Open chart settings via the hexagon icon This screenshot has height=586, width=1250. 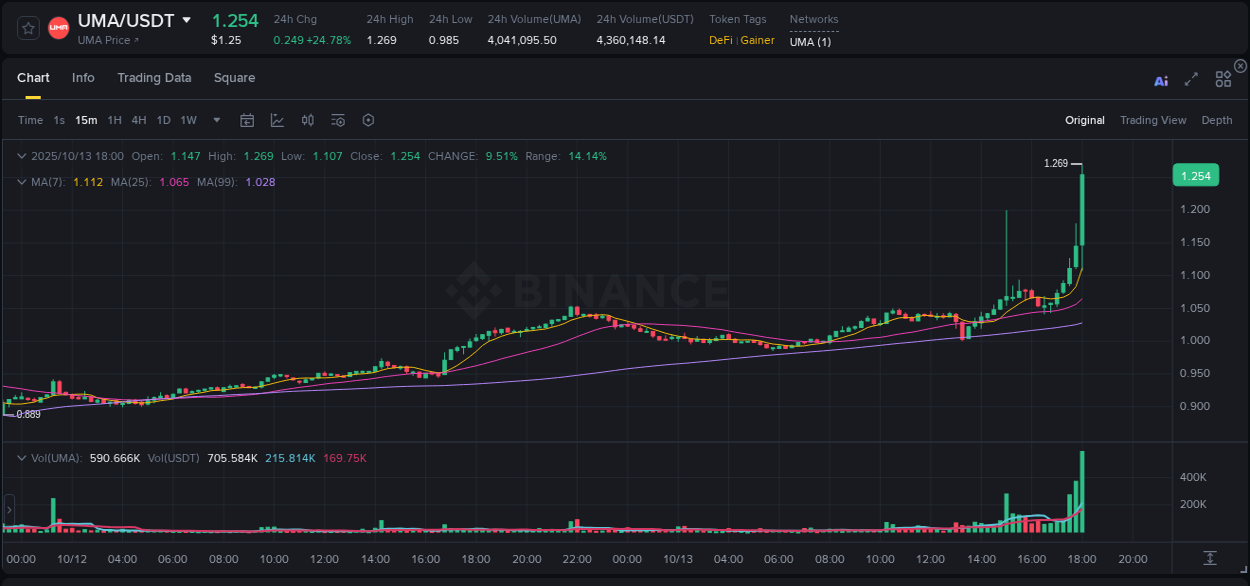pos(368,119)
